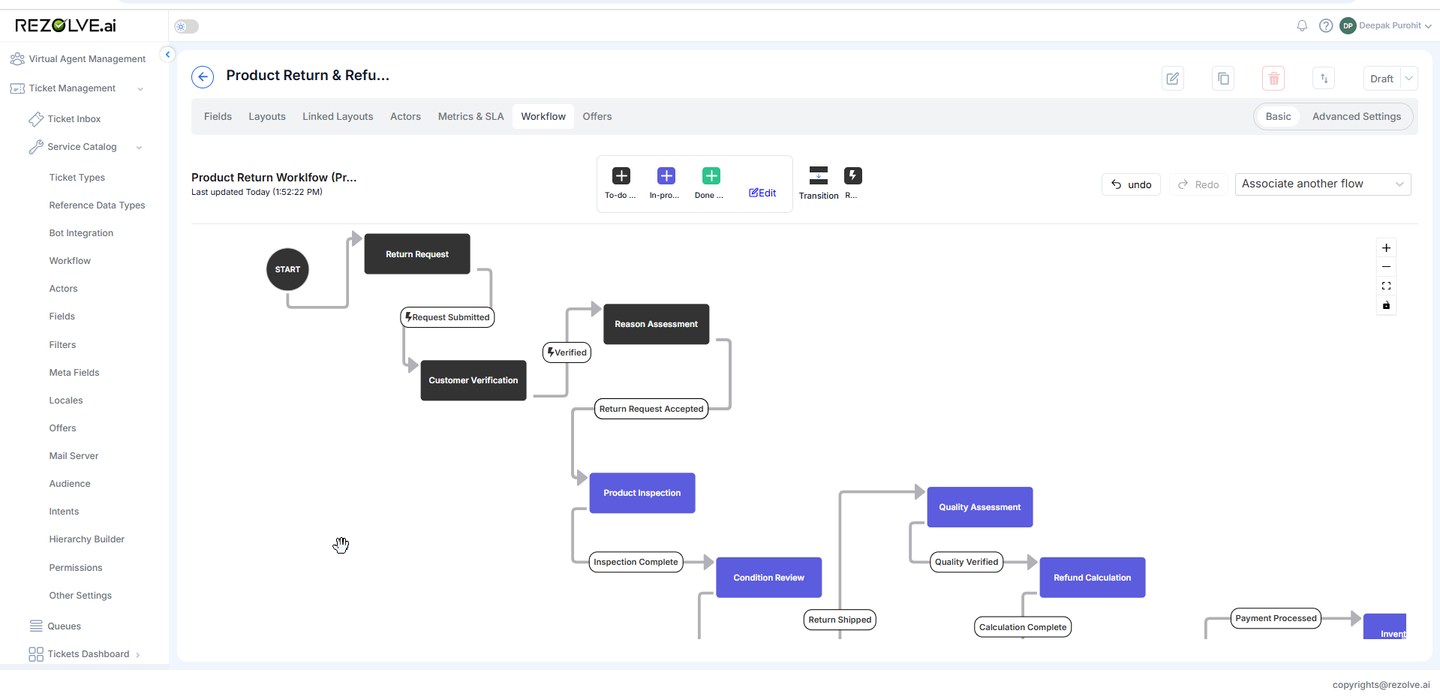Viewport: 1440px width, 696px height.
Task: Open Queues in sidebar
Action: pyautogui.click(x=64, y=626)
